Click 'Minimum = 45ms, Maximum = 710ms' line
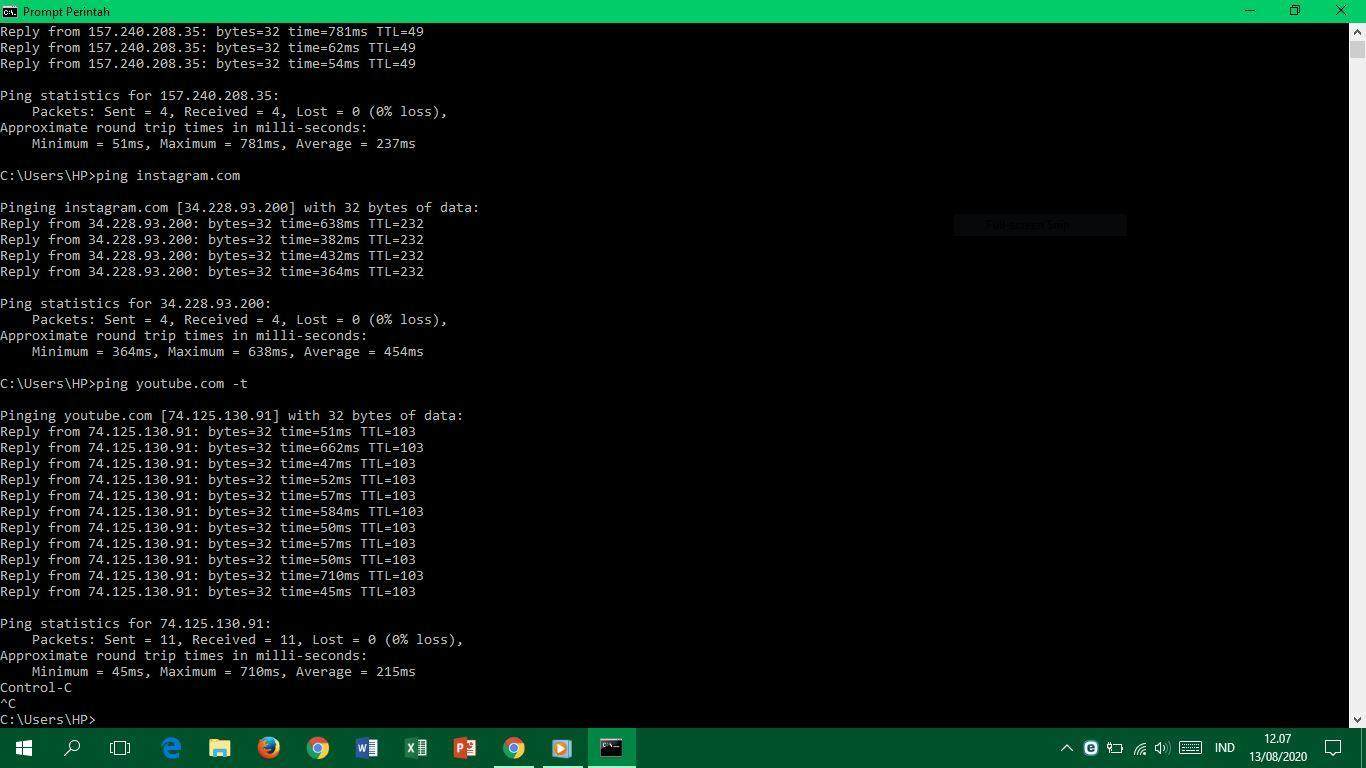 click(x=224, y=672)
